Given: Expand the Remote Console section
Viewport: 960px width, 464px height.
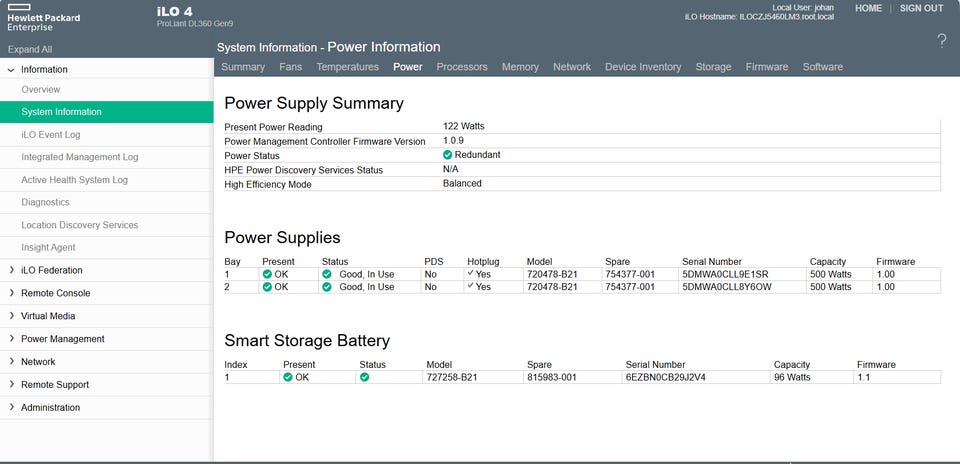Looking at the screenshot, I should point(11,293).
